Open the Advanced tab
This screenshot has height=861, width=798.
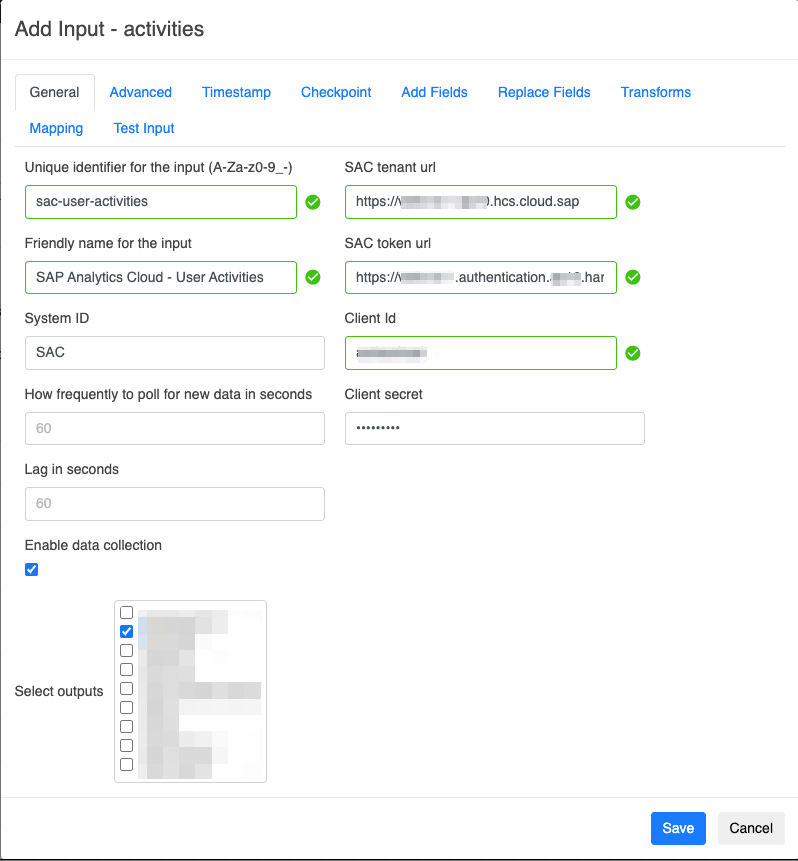pyautogui.click(x=141, y=92)
